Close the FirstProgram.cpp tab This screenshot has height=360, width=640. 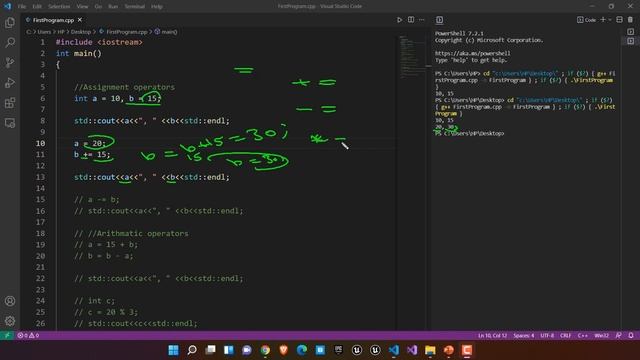[x=80, y=20]
